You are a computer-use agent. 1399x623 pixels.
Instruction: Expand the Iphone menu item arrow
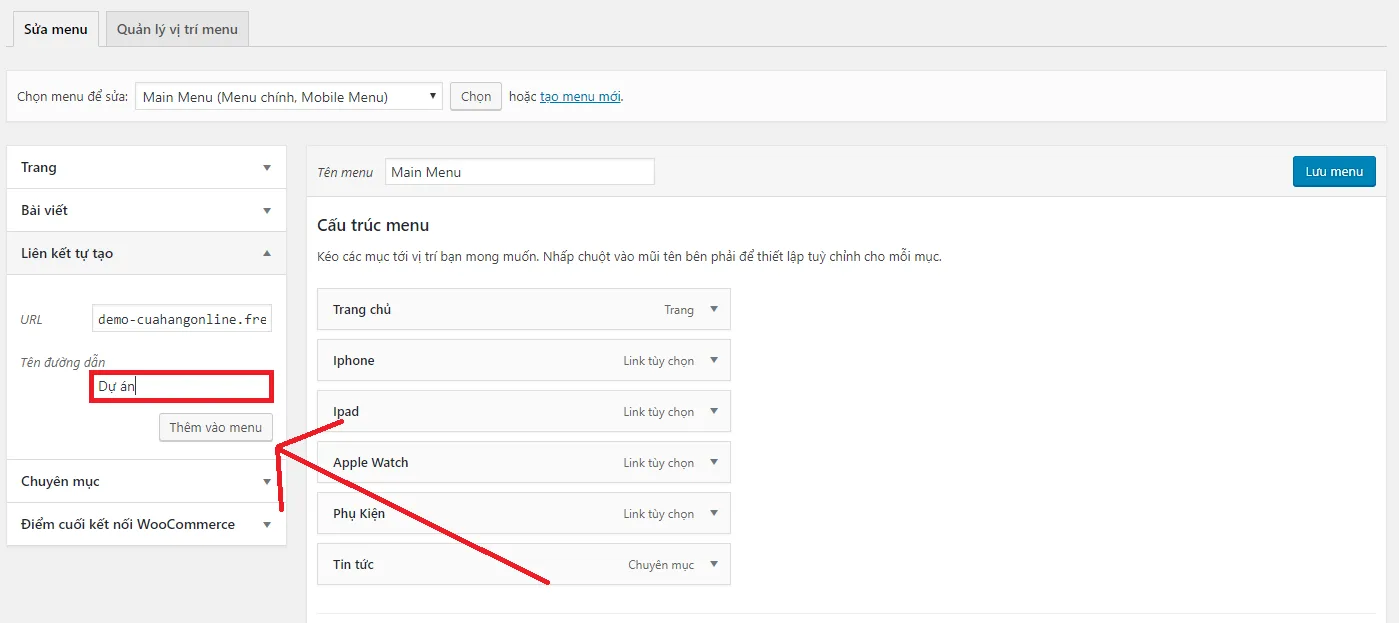point(714,360)
